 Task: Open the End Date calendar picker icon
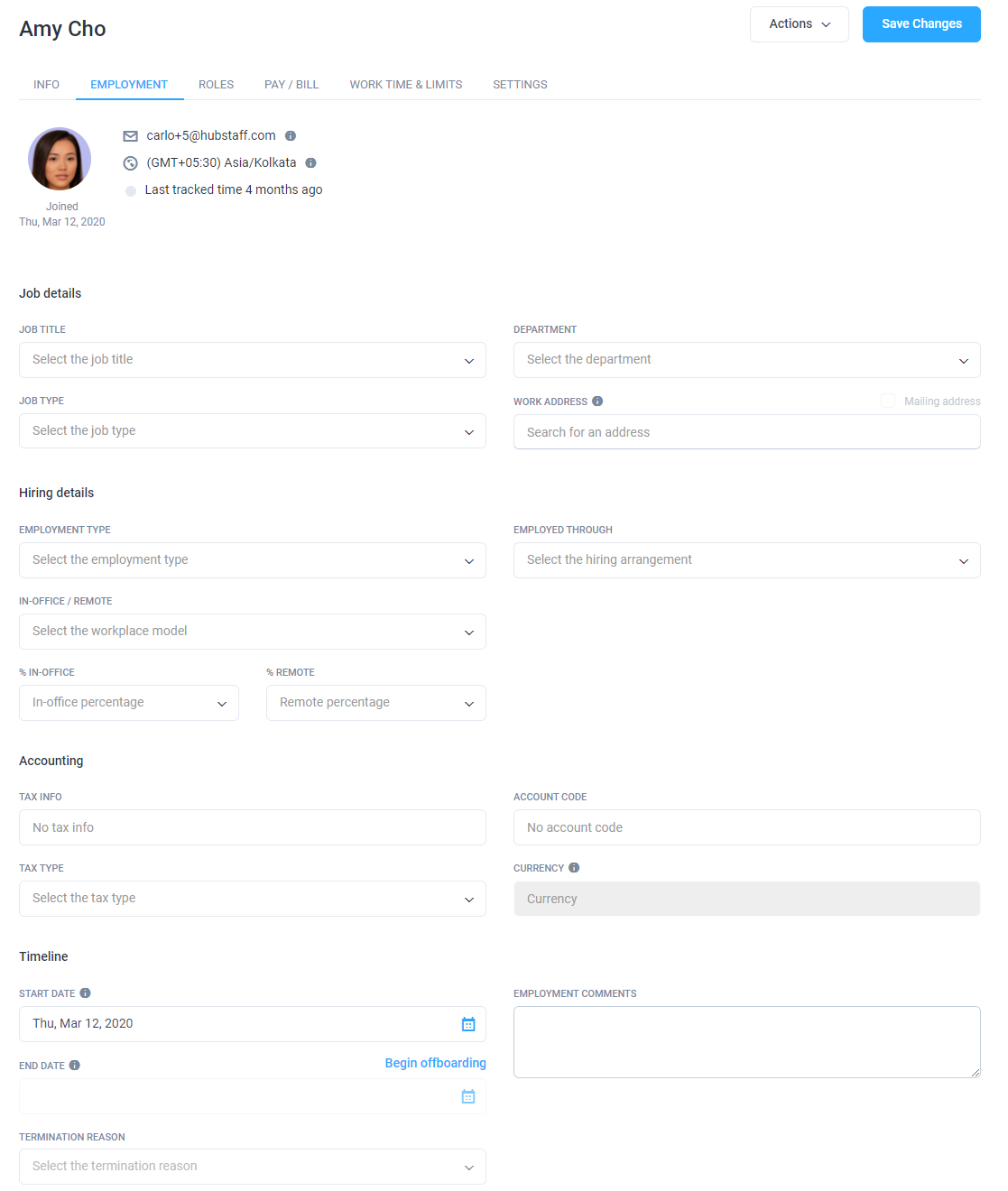468,1096
